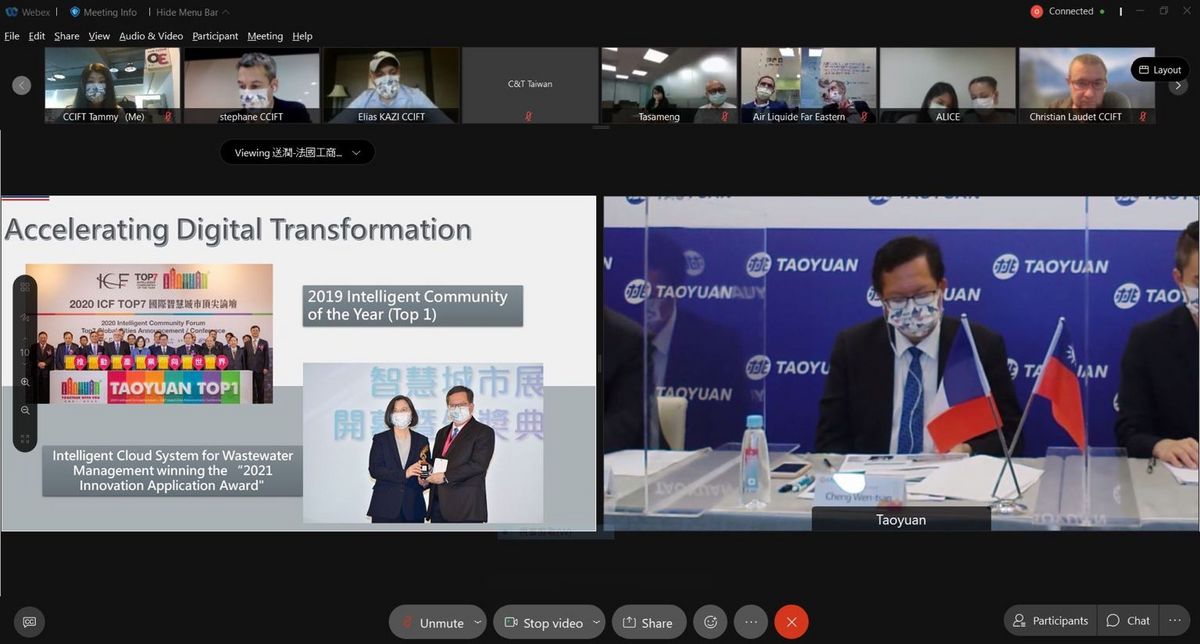
Task: Click the Layout button
Action: point(1159,70)
